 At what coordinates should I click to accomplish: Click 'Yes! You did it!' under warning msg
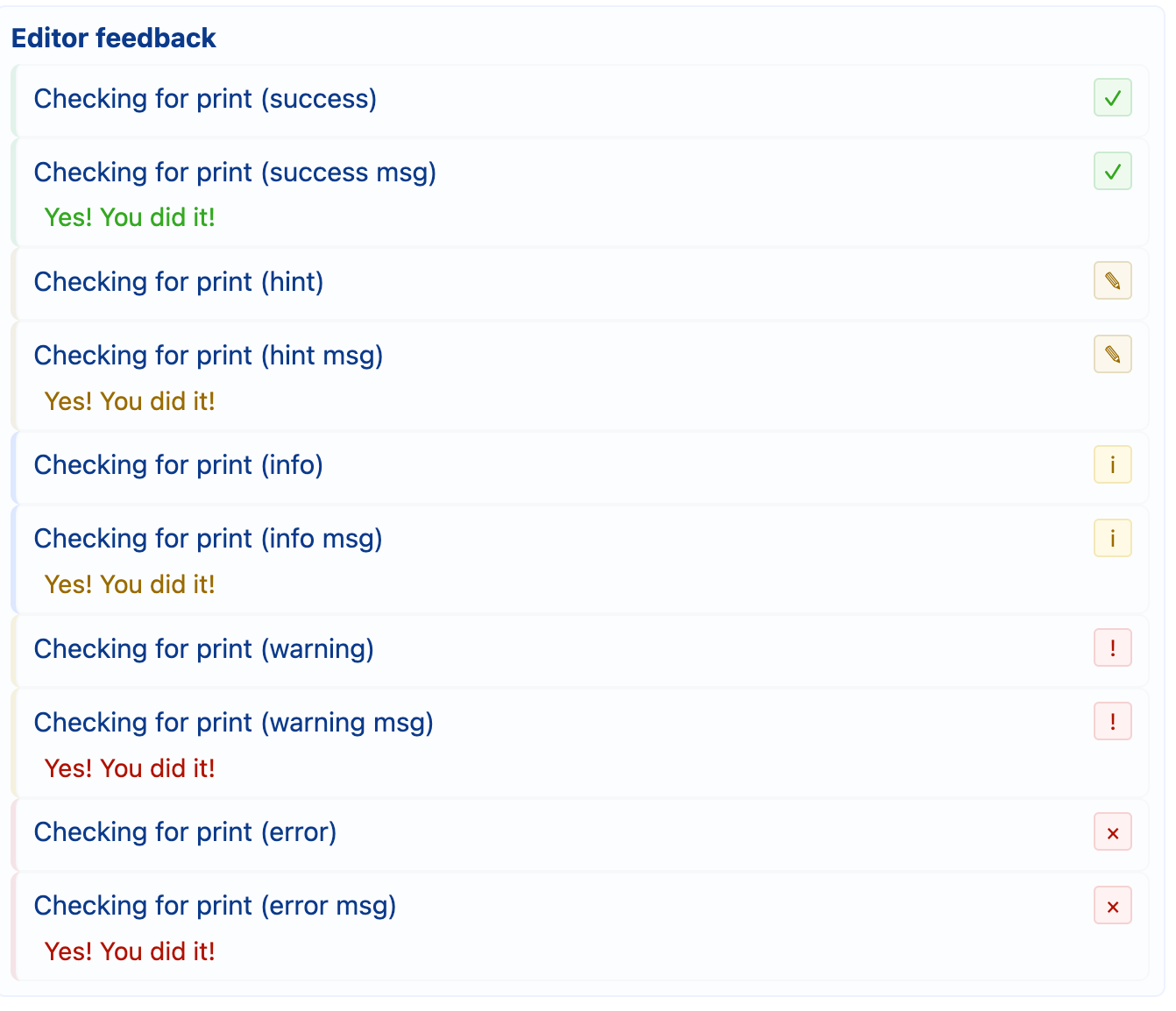tap(130, 768)
